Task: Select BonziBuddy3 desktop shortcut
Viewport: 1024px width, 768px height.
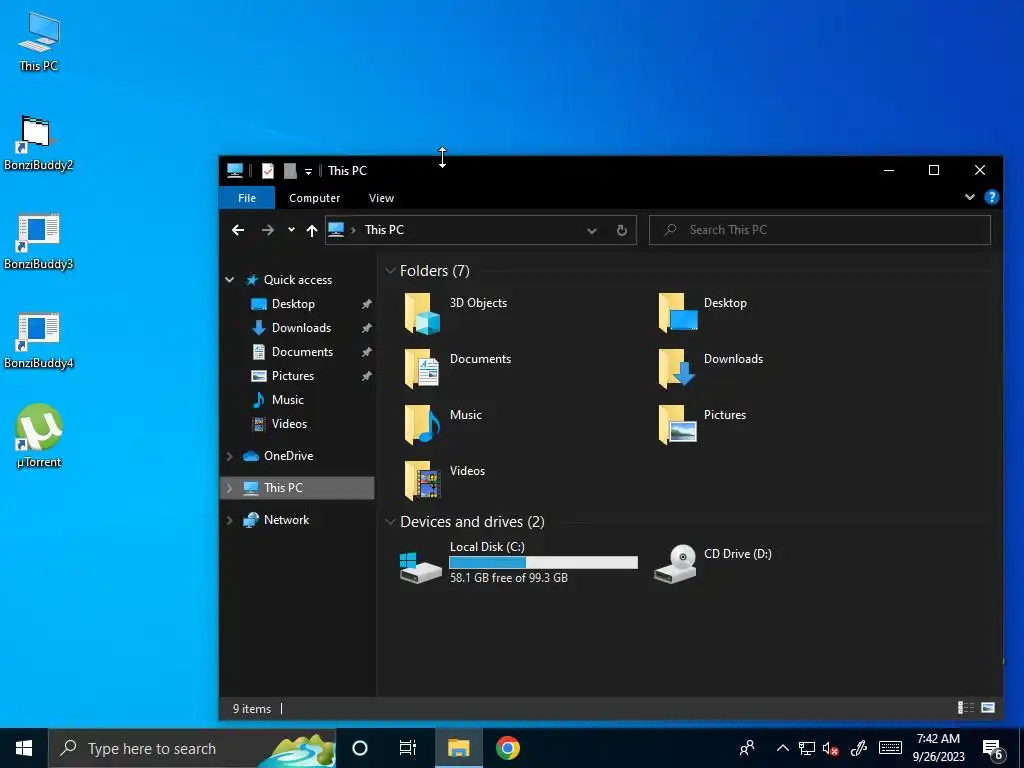Action: pyautogui.click(x=39, y=243)
